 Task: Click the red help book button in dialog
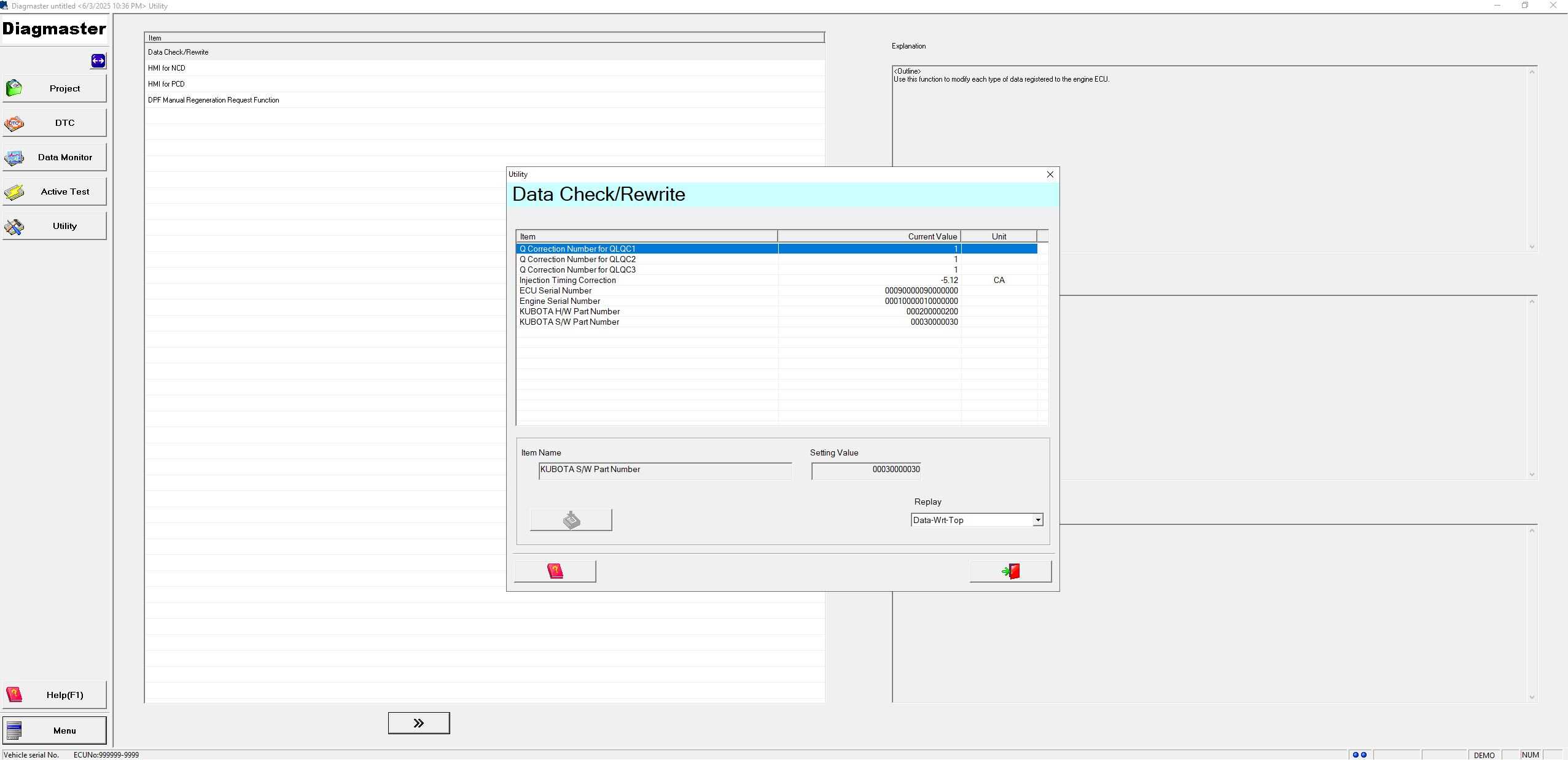555,572
